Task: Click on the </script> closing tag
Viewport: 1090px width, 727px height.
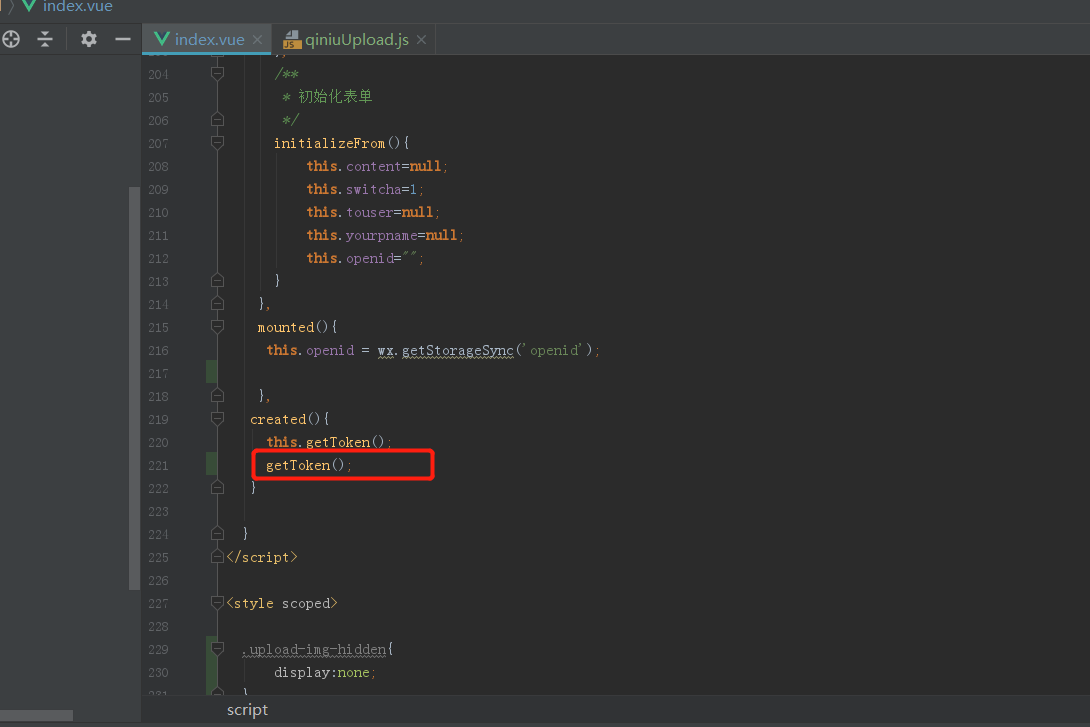Action: coord(262,557)
